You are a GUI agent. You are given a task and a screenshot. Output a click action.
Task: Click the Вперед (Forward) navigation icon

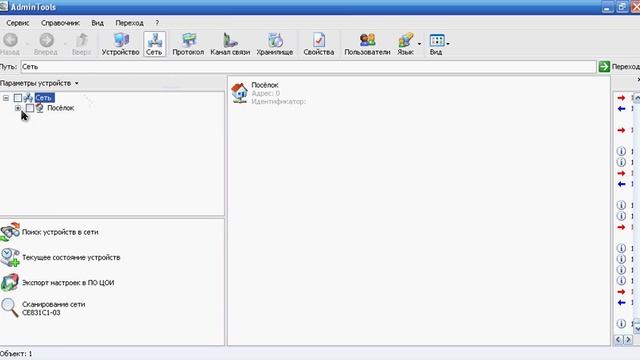47,40
